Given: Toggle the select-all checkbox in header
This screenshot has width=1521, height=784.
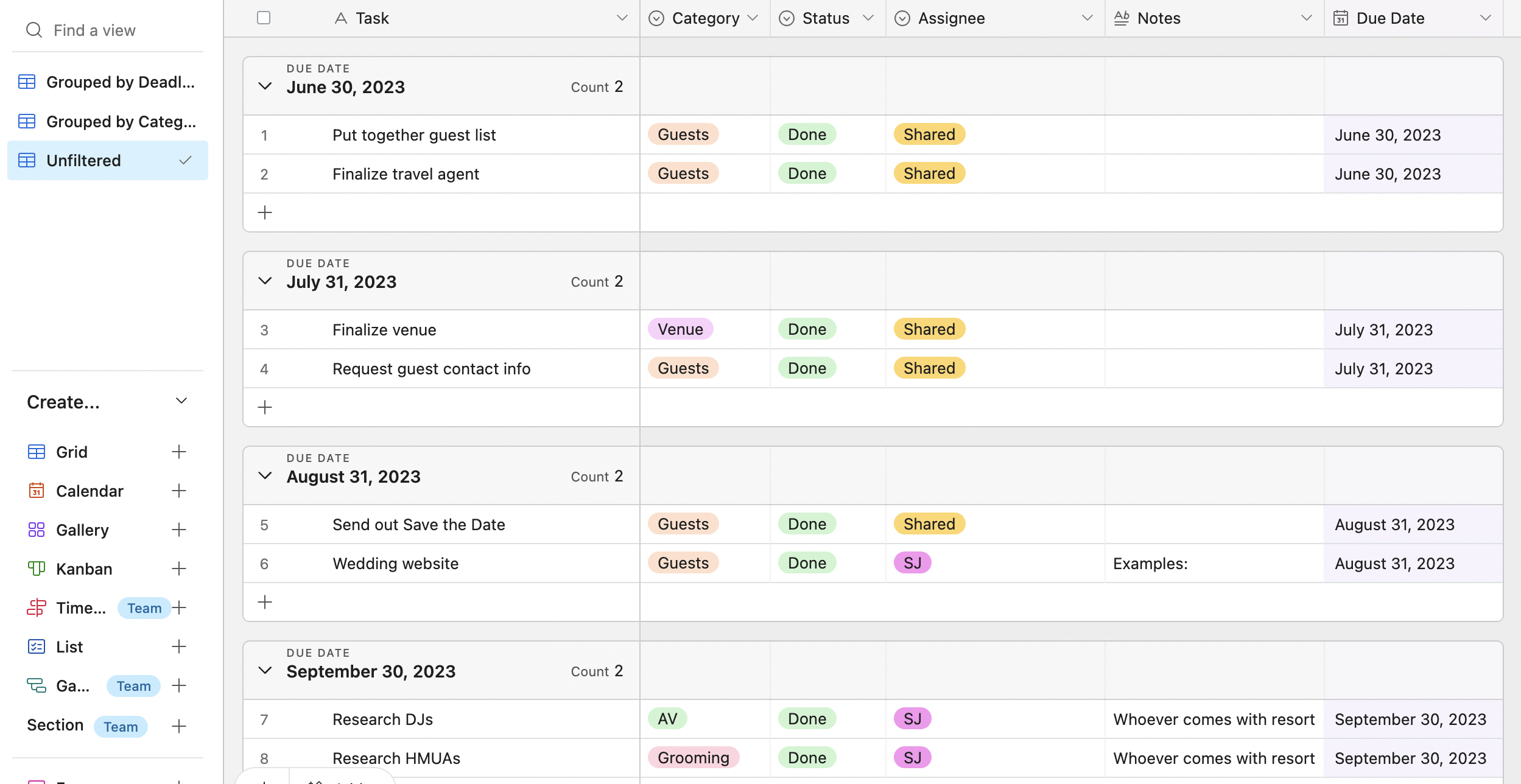Looking at the screenshot, I should click(x=264, y=18).
